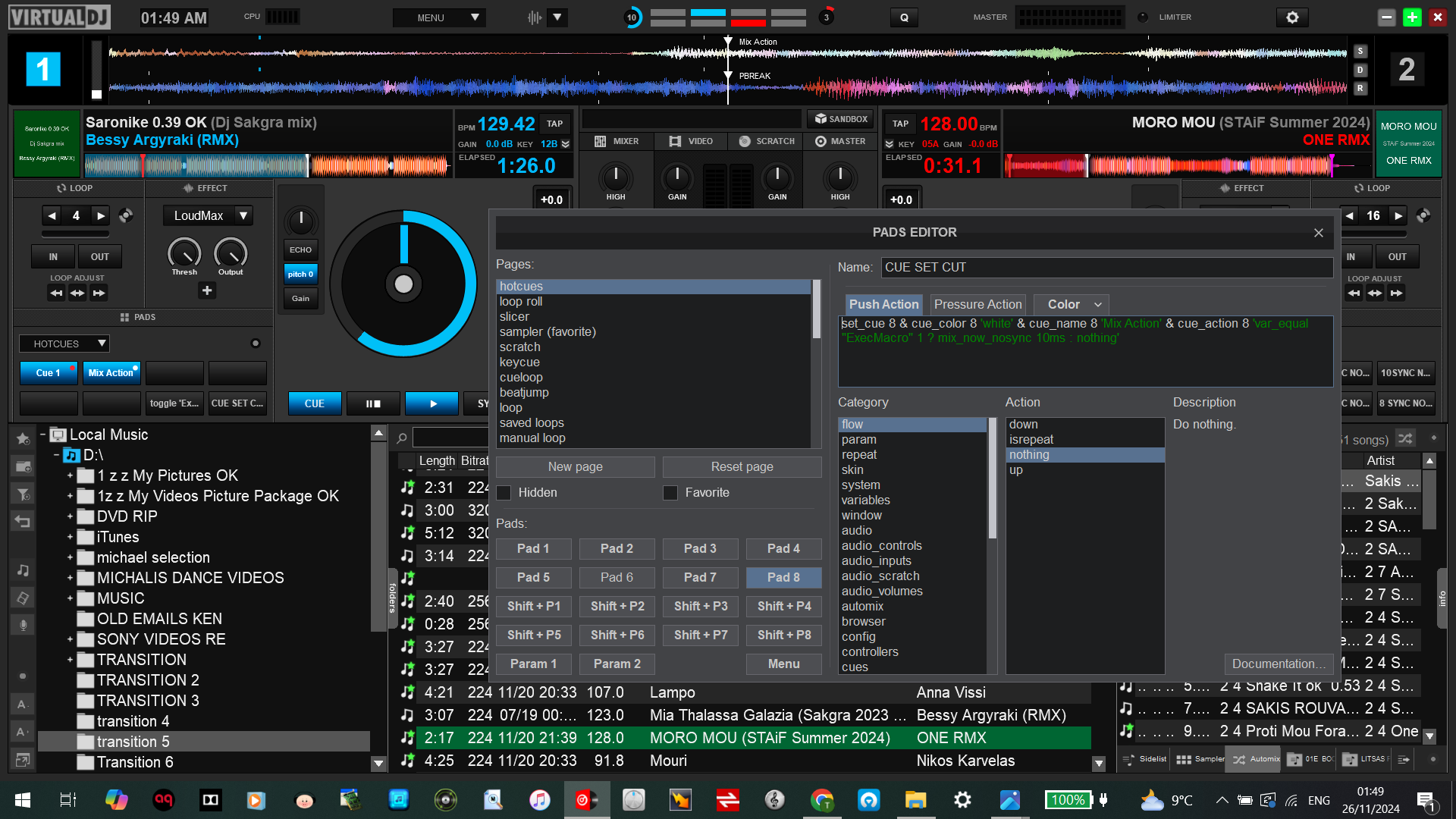Screen dimensions: 1456x819
Task: Click the Reset page button
Action: click(x=742, y=467)
